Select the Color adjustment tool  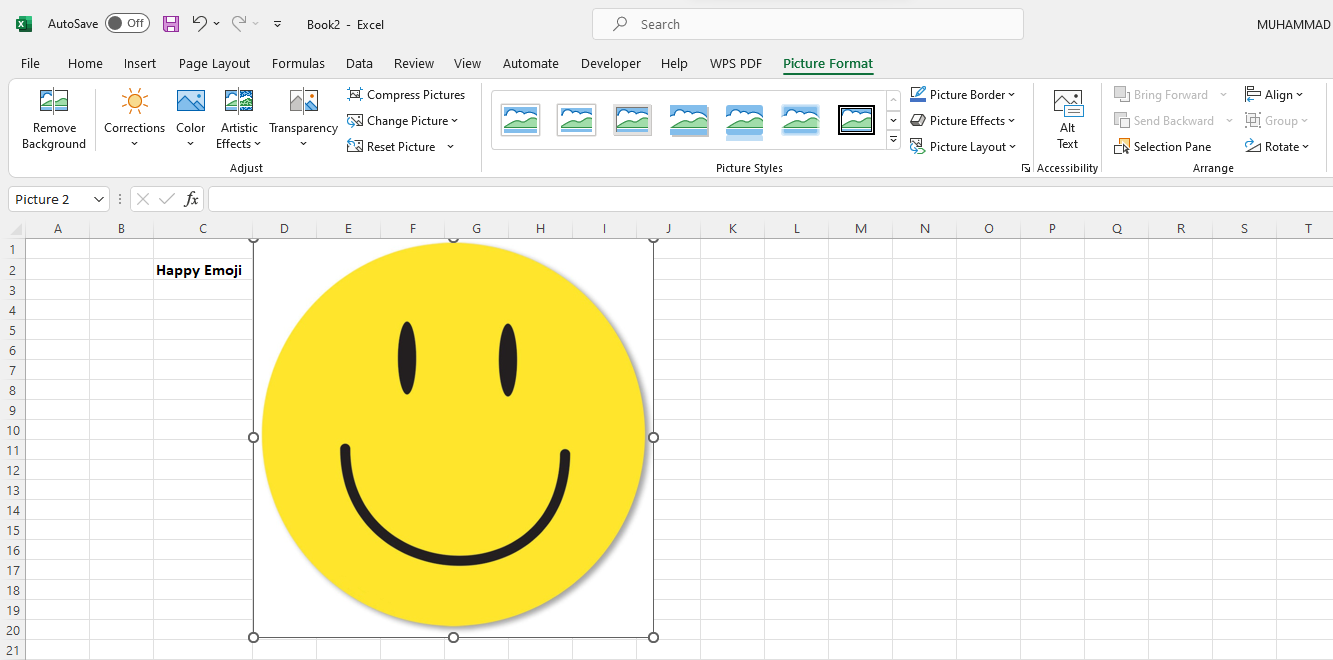point(190,118)
